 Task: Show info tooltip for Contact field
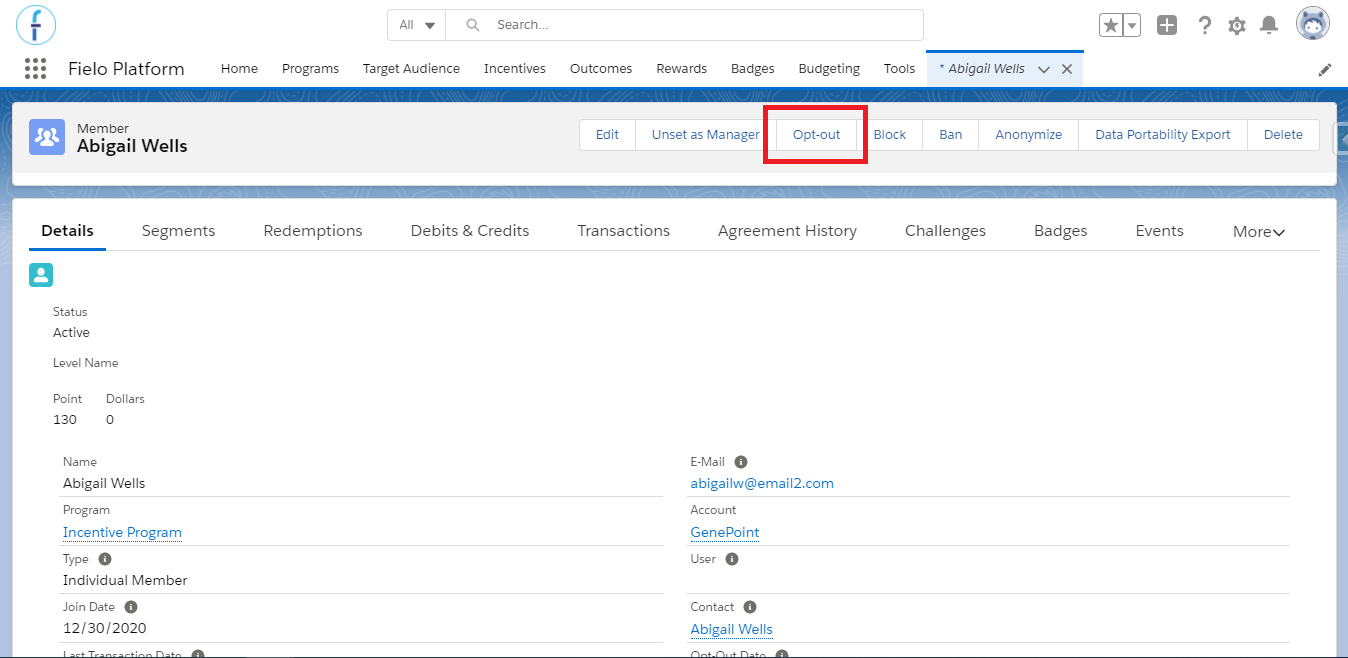(750, 607)
